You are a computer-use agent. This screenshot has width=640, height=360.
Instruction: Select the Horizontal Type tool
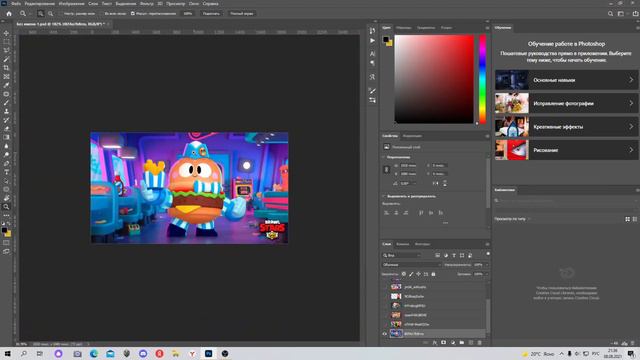pos(6,172)
